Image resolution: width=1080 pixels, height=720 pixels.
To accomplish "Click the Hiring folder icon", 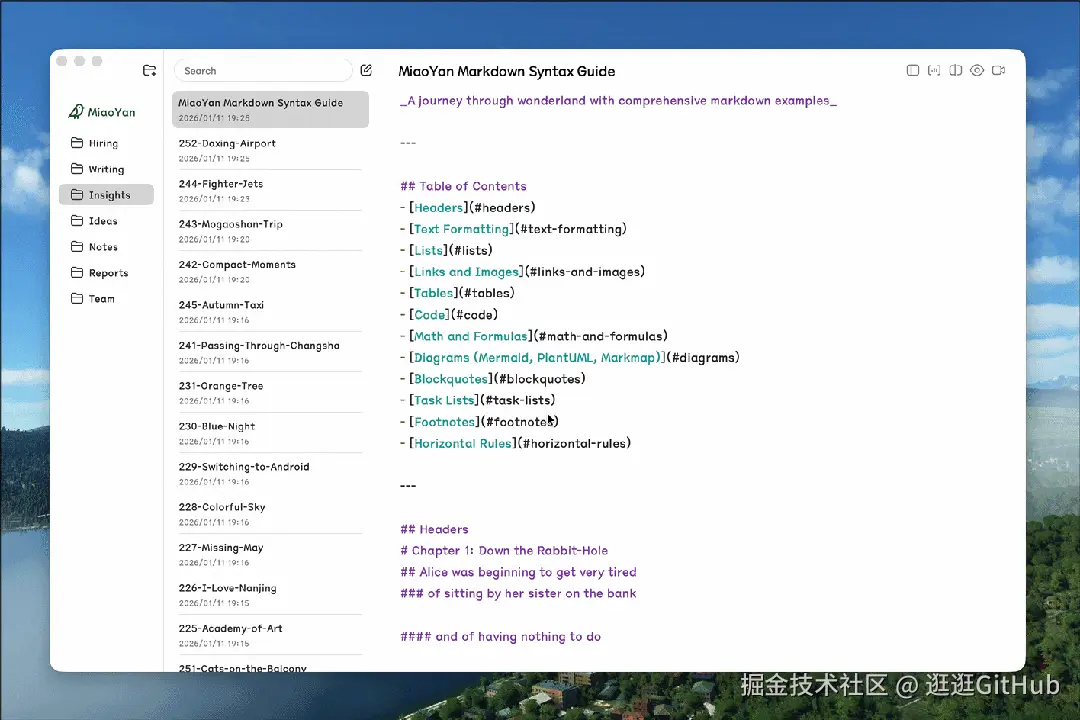I will 77,143.
